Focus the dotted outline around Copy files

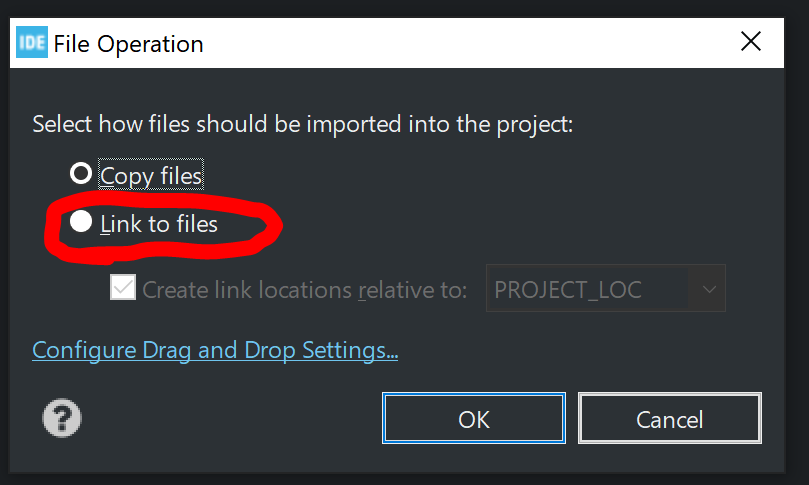151,174
